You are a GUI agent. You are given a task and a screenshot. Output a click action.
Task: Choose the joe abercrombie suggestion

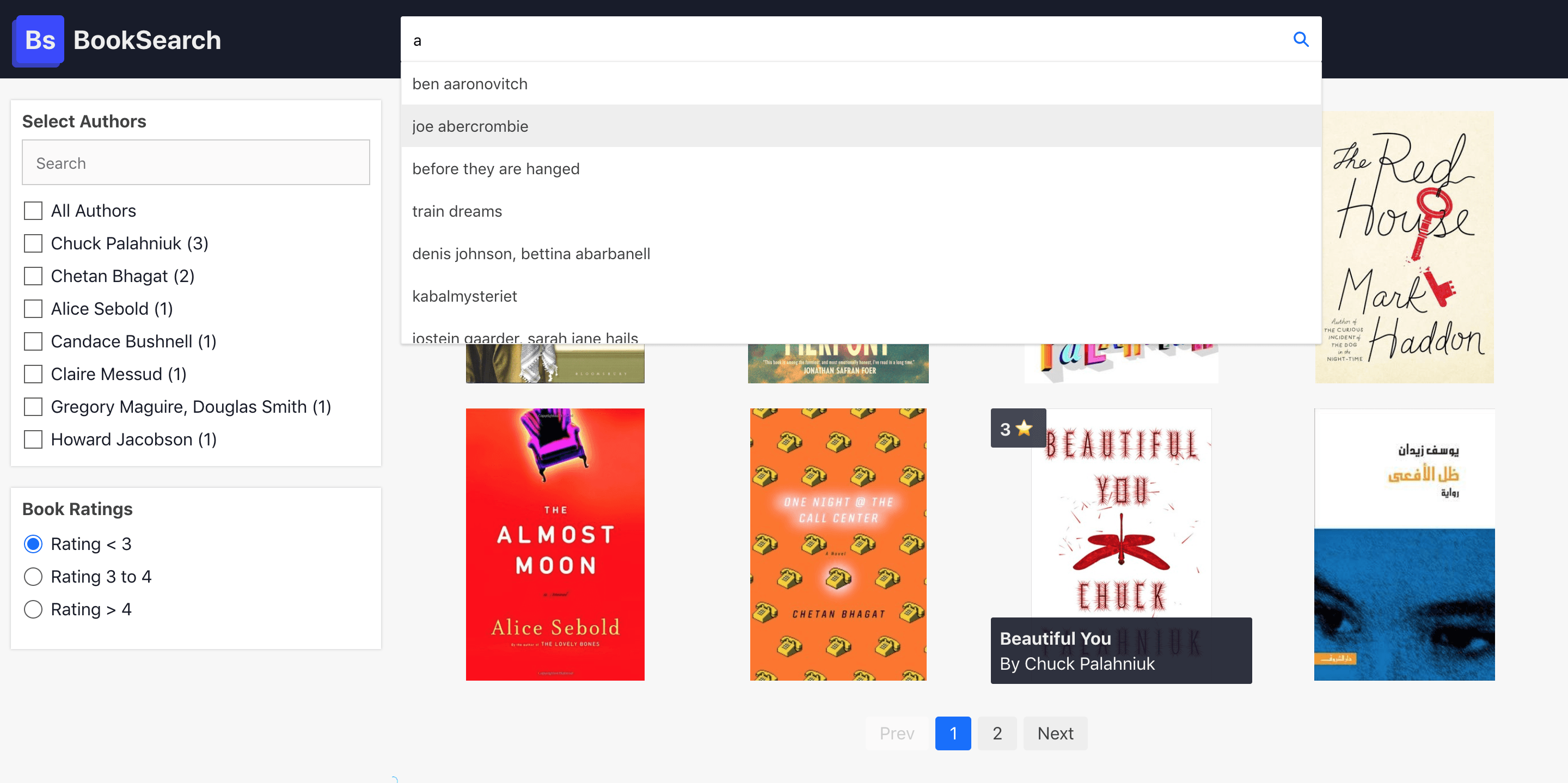[470, 126]
